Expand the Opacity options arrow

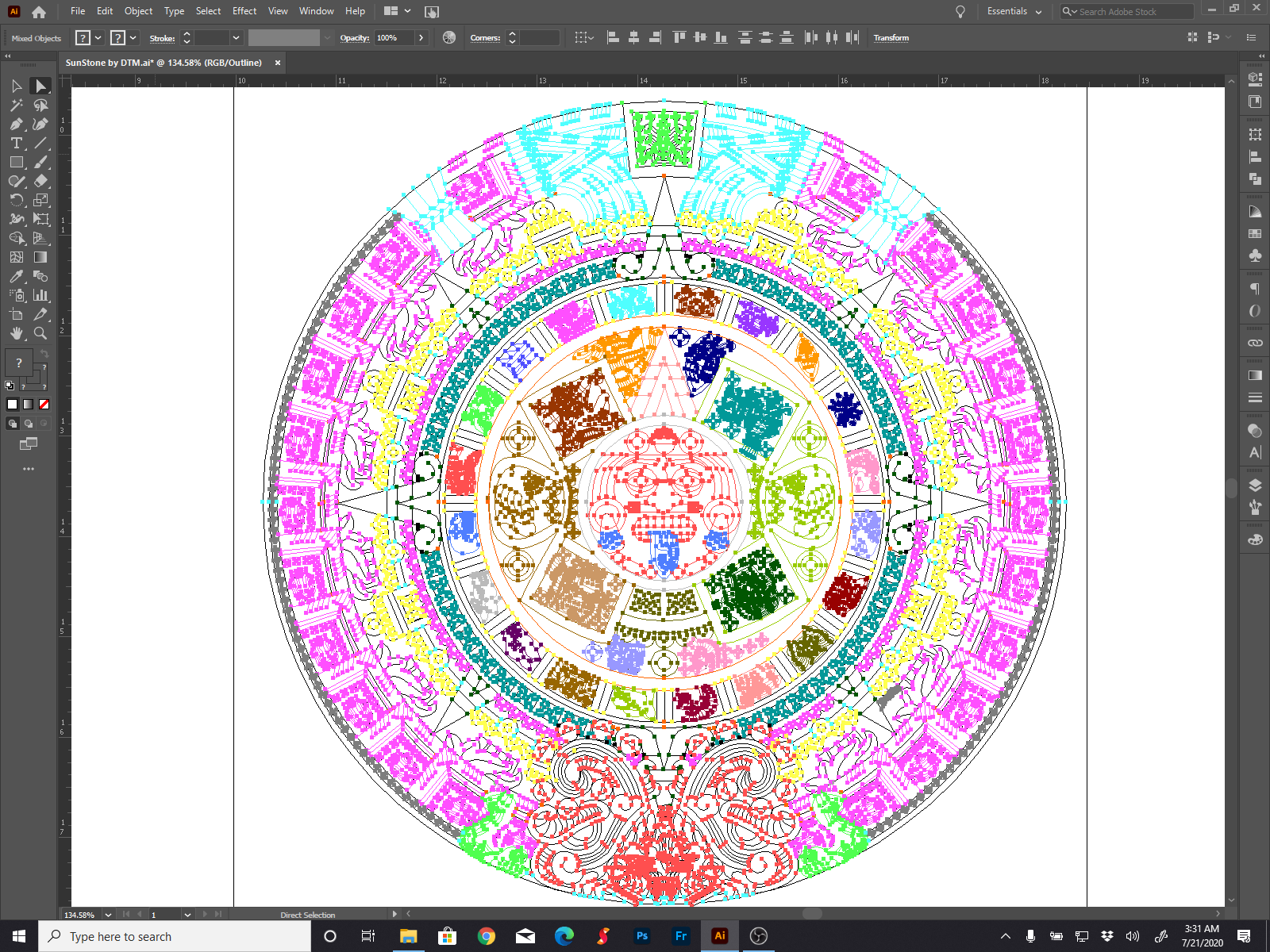pyautogui.click(x=421, y=37)
